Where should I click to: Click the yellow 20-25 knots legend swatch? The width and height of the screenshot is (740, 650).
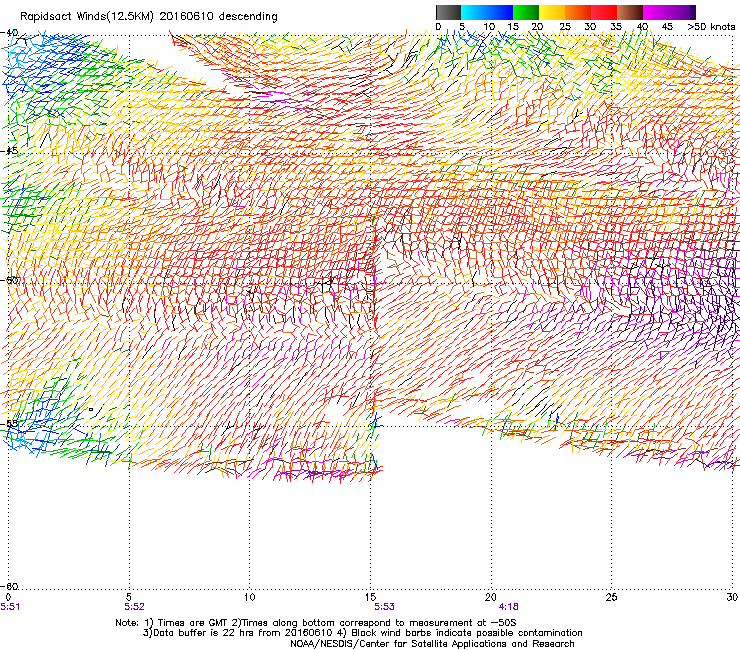(x=552, y=12)
